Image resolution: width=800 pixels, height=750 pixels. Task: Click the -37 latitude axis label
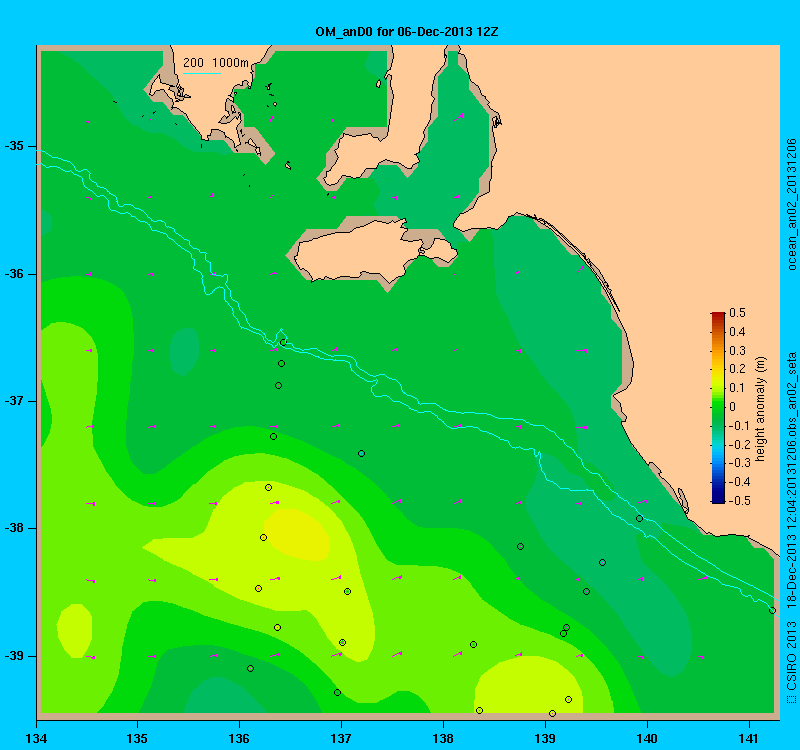click(x=14, y=401)
